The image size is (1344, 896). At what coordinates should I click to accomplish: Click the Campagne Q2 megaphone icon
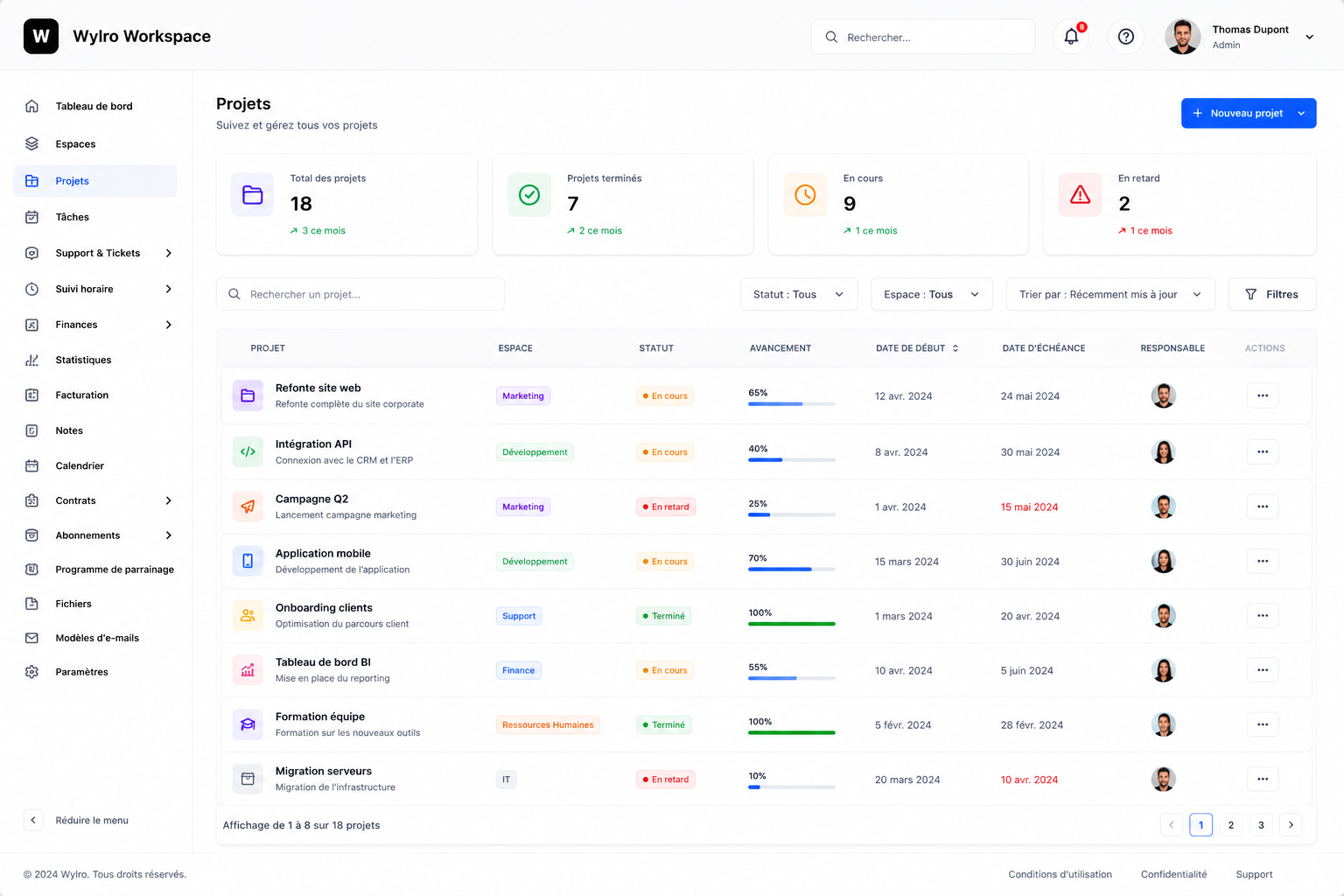pyautogui.click(x=248, y=507)
